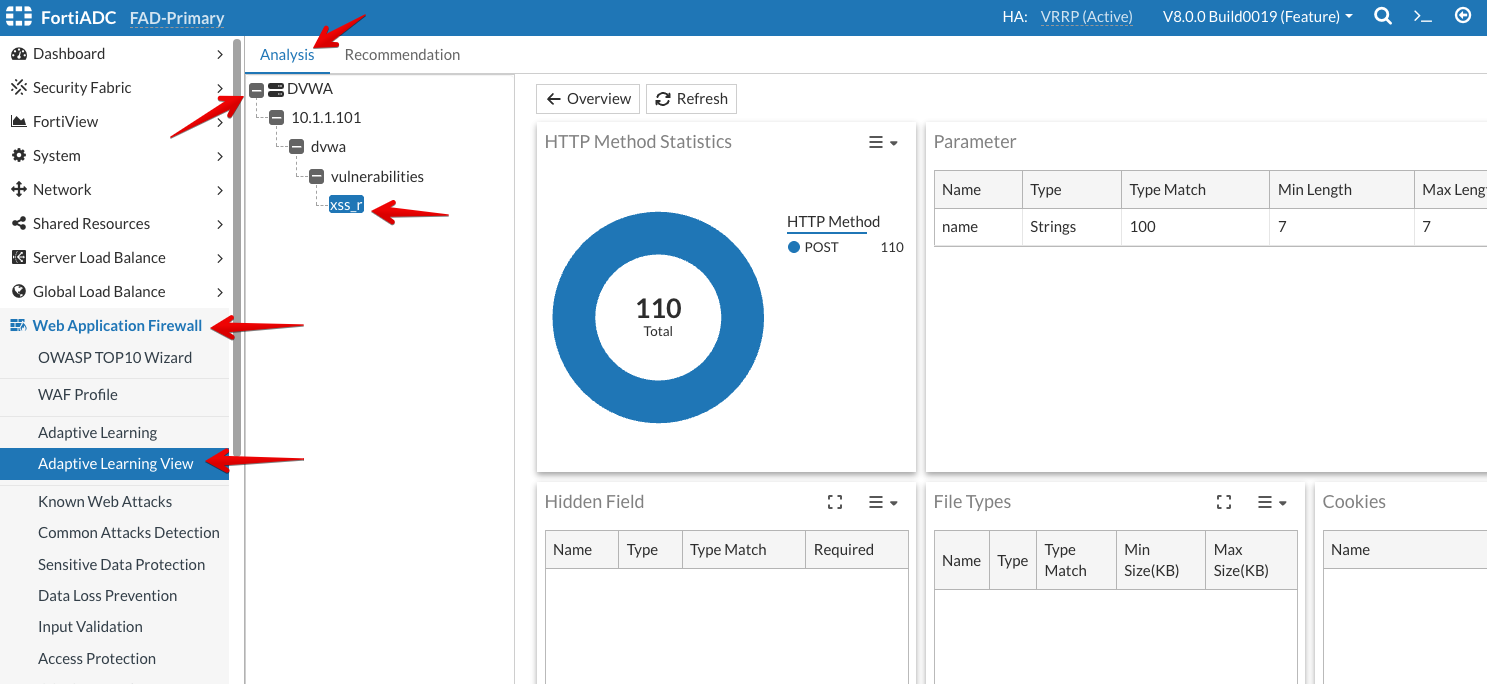Open WAF Profile in sidebar menu

pyautogui.click(x=78, y=395)
